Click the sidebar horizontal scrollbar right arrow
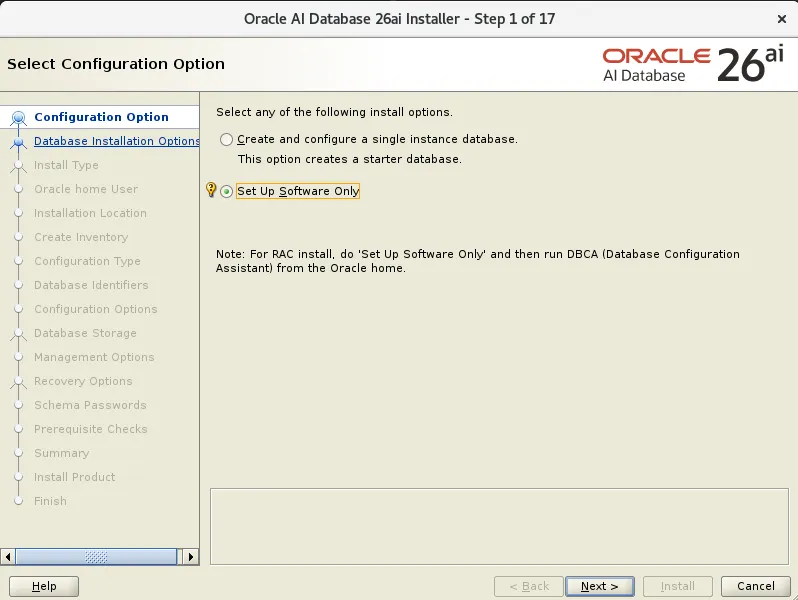The image size is (798, 600). coord(191,557)
